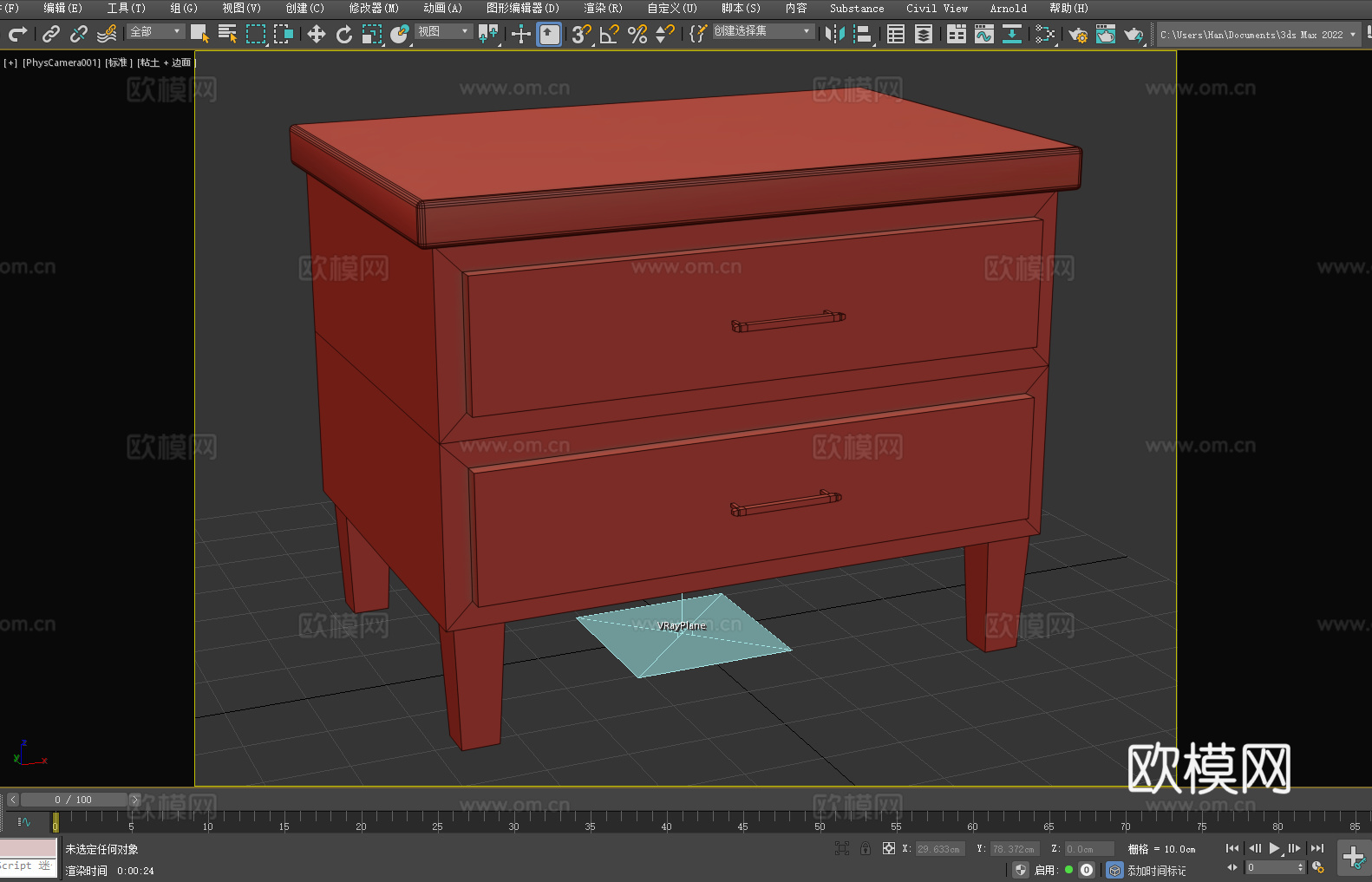Activate Select and Move tool
This screenshot has width=1372, height=882.
(x=317, y=34)
